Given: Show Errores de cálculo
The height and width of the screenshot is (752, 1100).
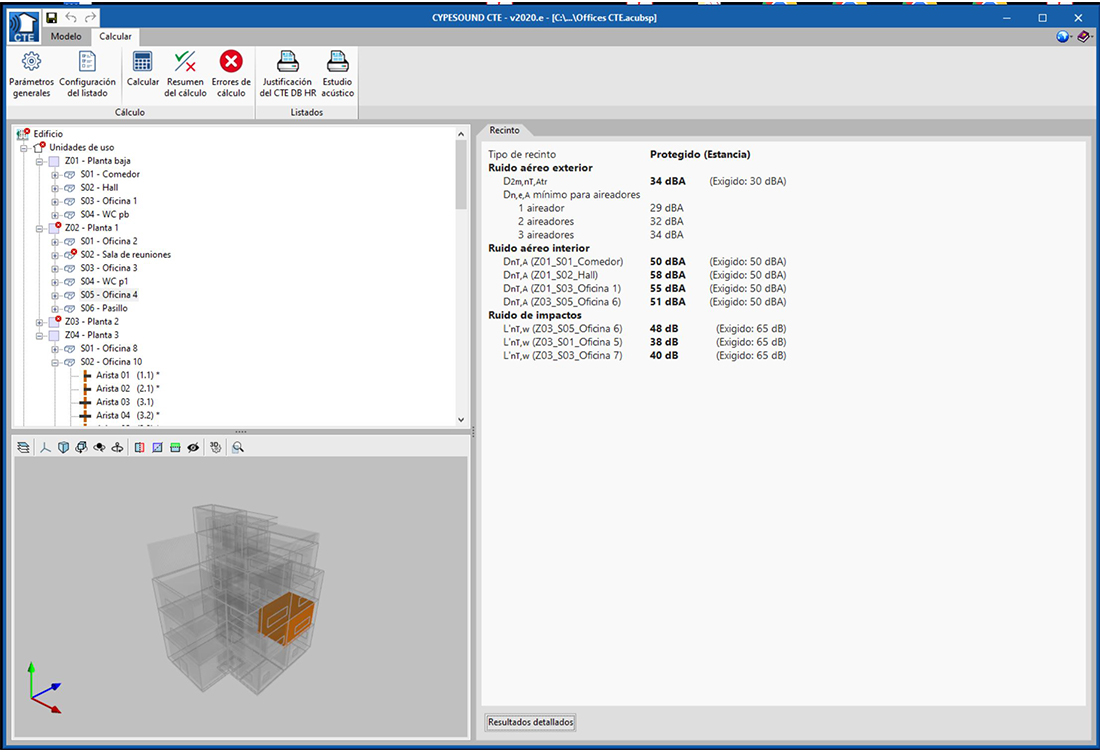Looking at the screenshot, I should click(231, 74).
